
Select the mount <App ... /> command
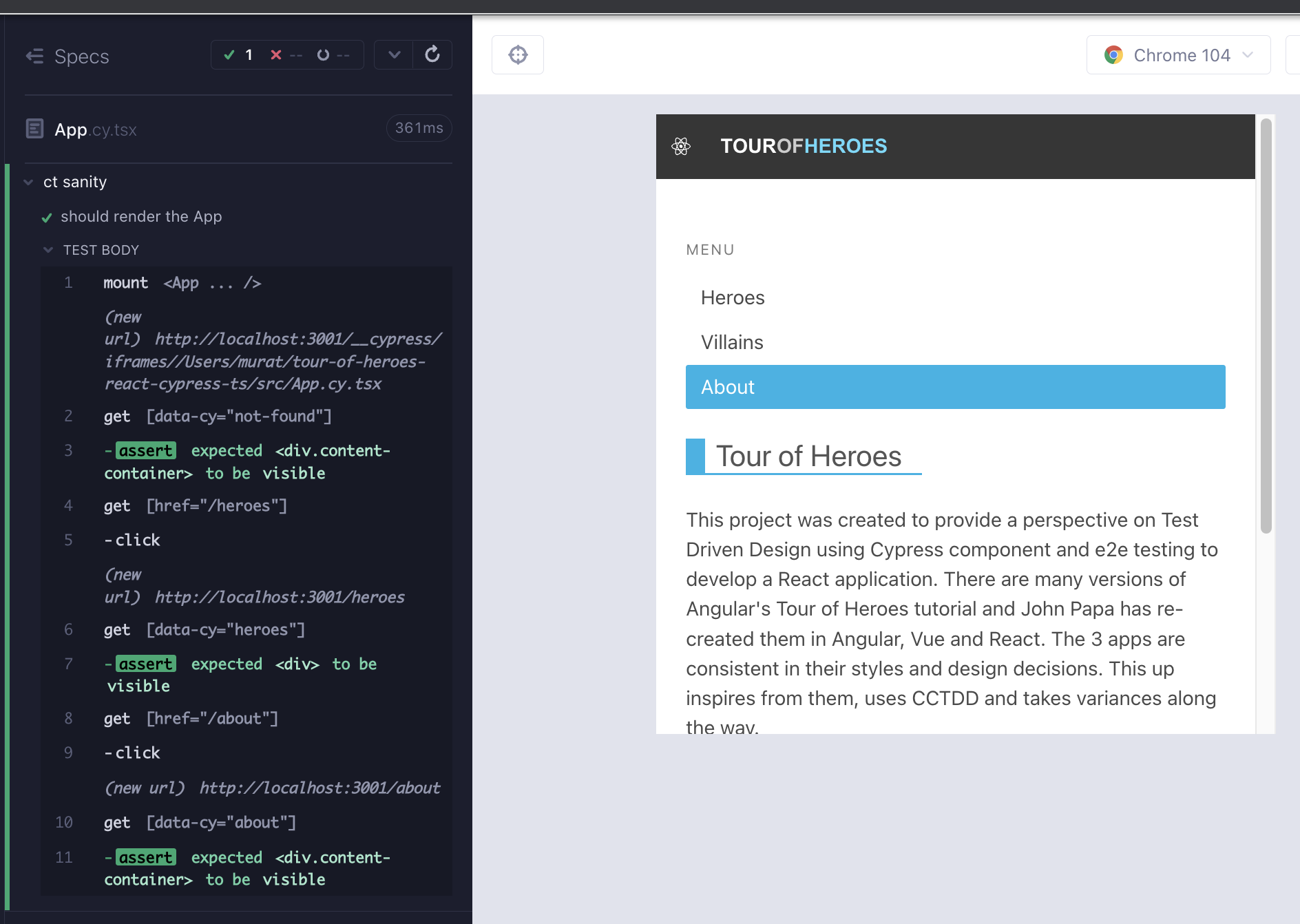pyautogui.click(x=247, y=283)
